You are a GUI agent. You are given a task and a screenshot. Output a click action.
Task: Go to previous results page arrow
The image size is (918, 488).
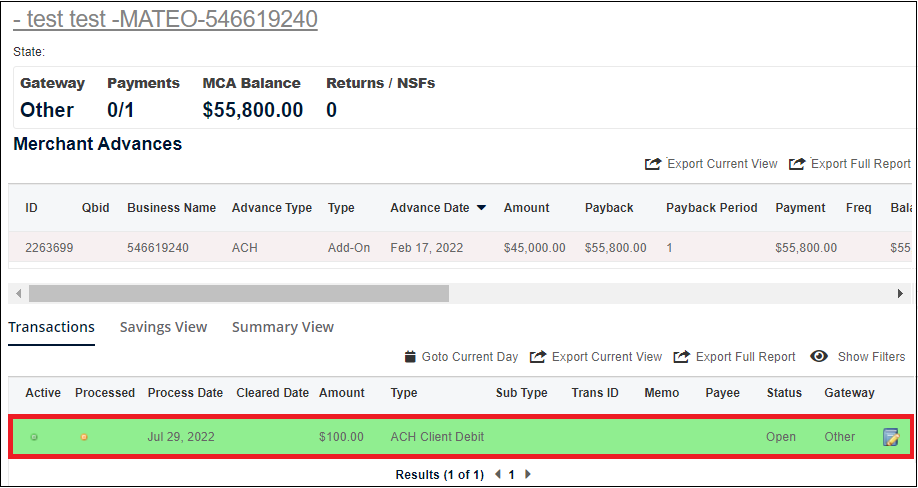[498, 475]
